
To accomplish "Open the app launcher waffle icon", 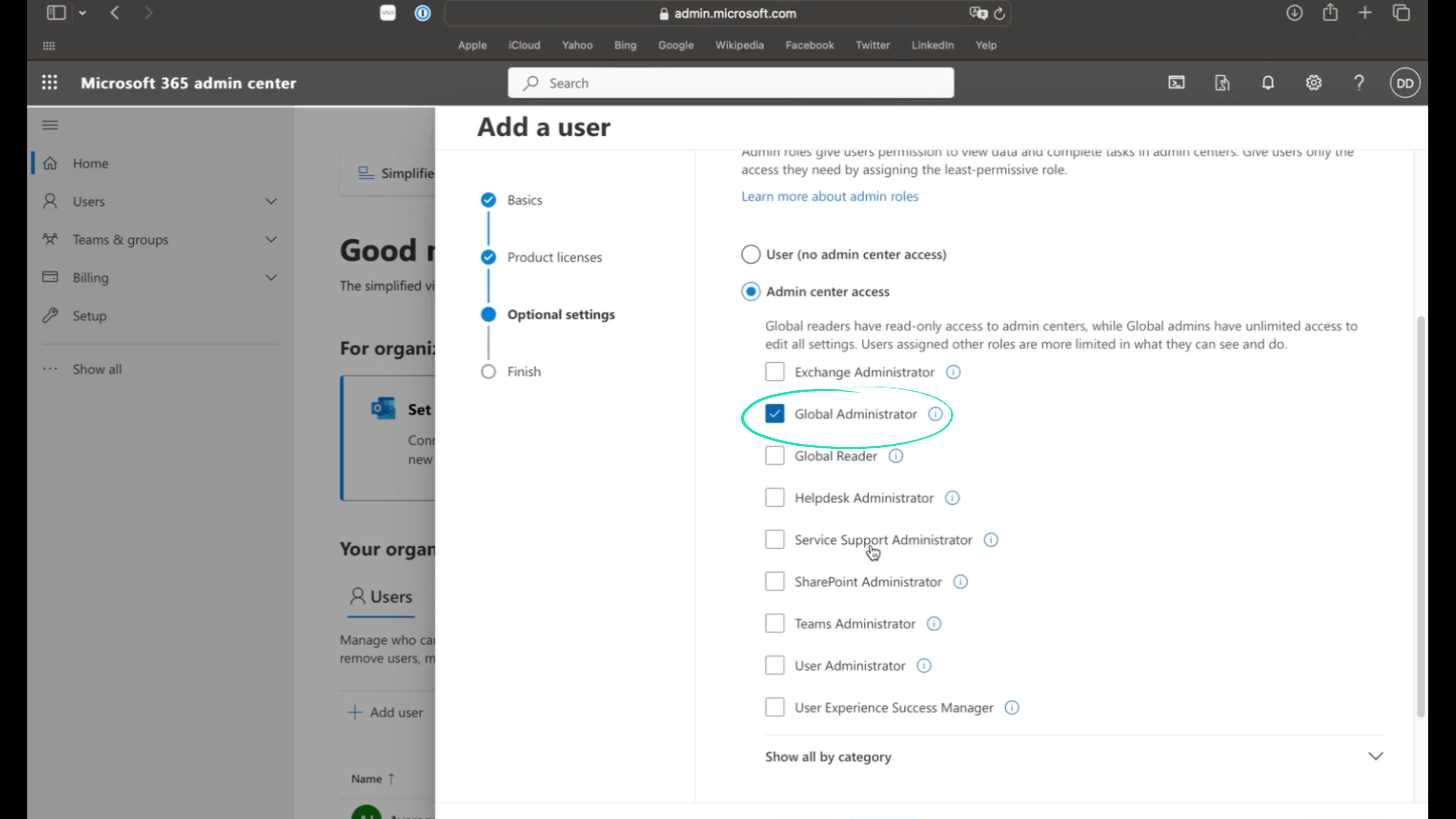I will [x=50, y=82].
